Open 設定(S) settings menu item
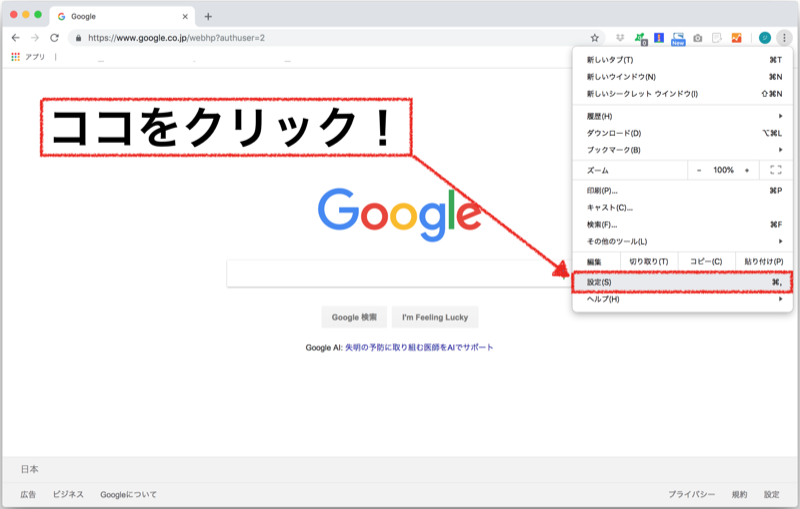Screen dimensions: 800x509 (x=683, y=282)
